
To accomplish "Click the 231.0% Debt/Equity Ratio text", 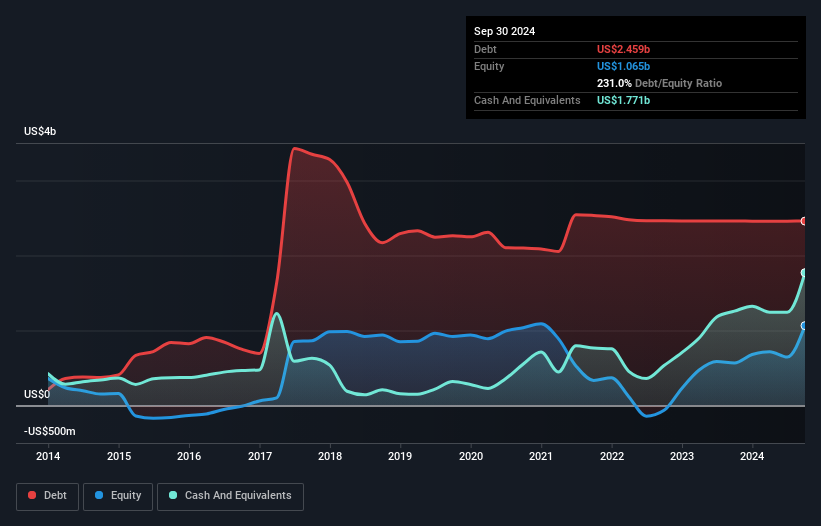I will point(659,83).
